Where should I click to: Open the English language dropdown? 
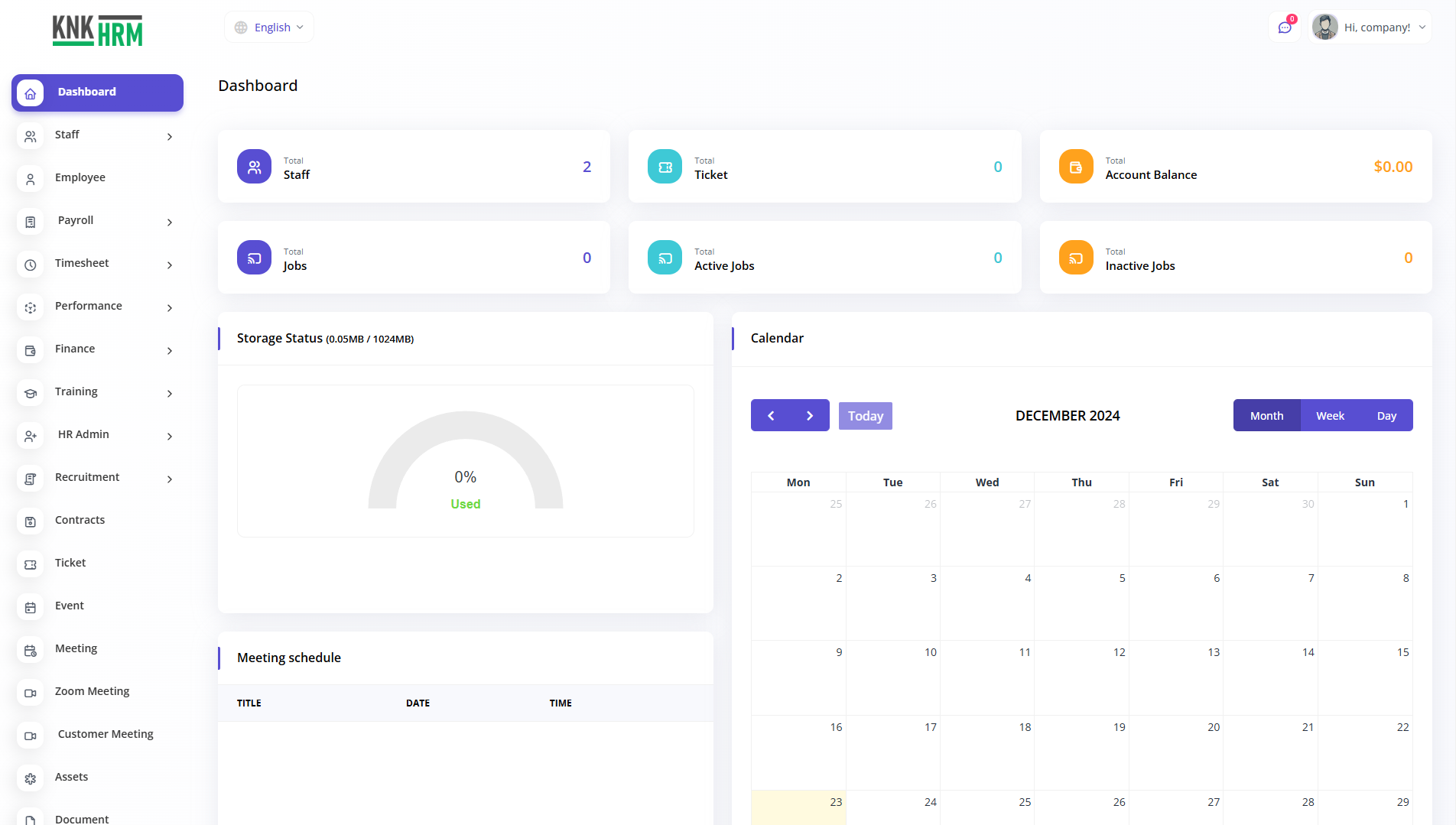click(x=269, y=28)
